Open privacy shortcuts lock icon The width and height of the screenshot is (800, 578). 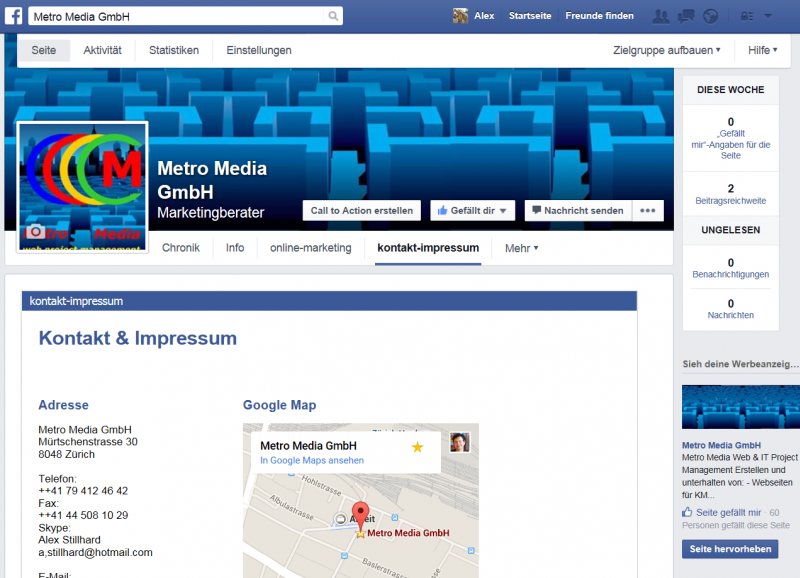tap(747, 16)
